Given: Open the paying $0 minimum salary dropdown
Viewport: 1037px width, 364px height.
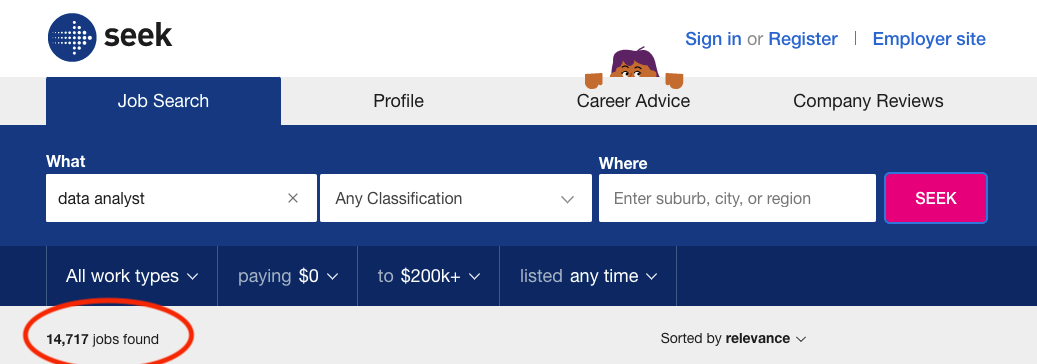Looking at the screenshot, I should (288, 276).
